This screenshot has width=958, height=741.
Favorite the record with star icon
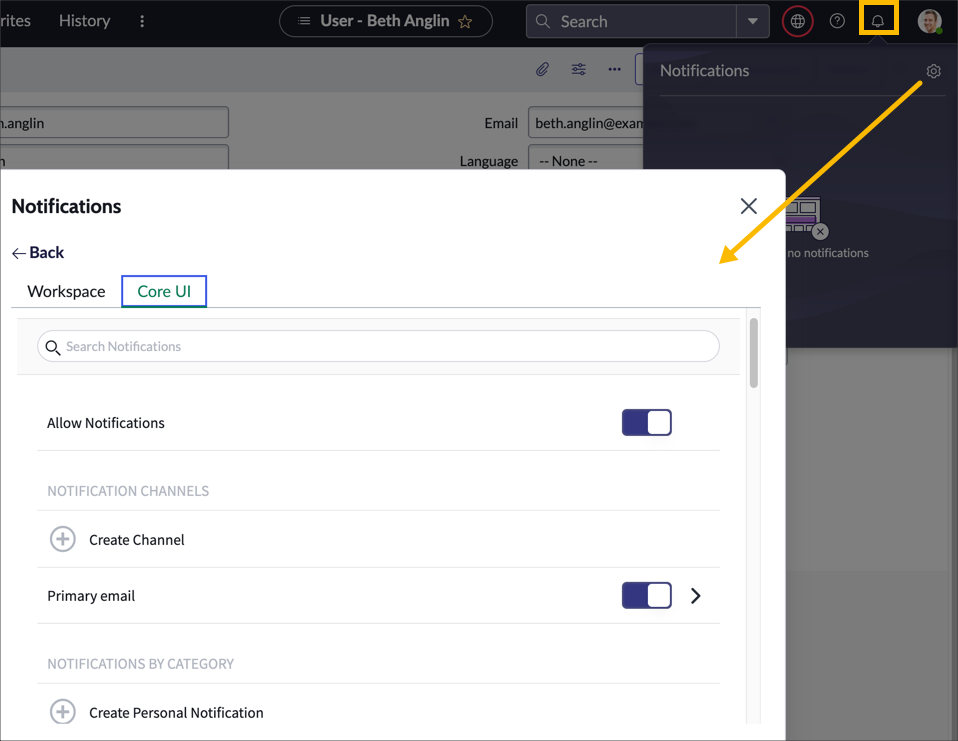pos(465,21)
